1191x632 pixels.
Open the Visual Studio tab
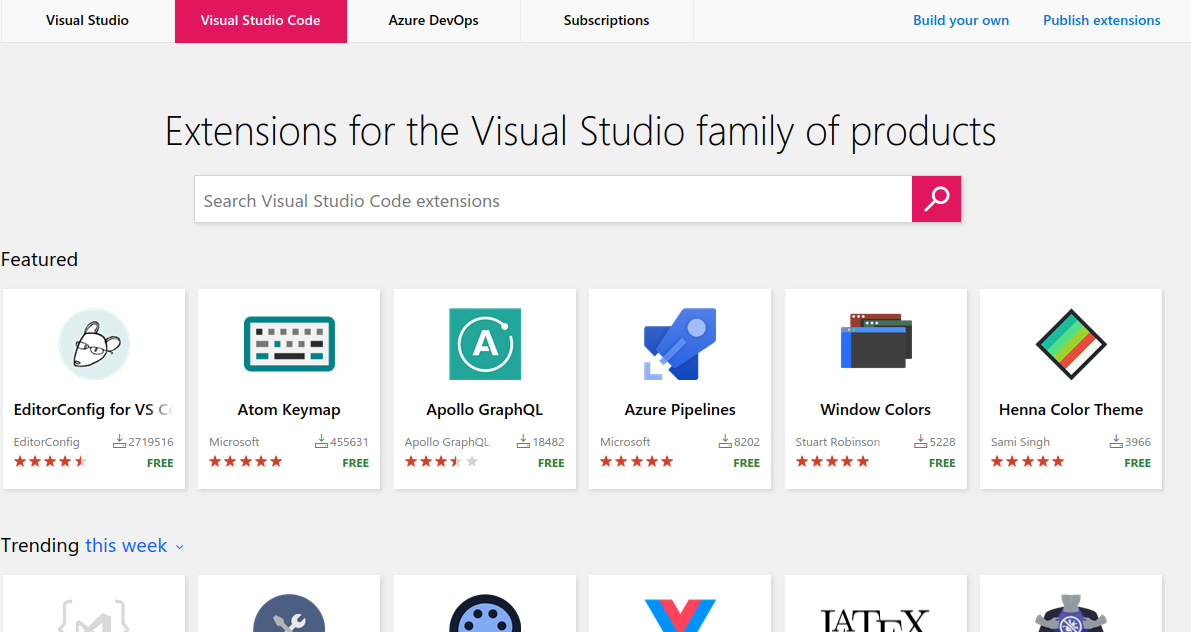[87, 21]
